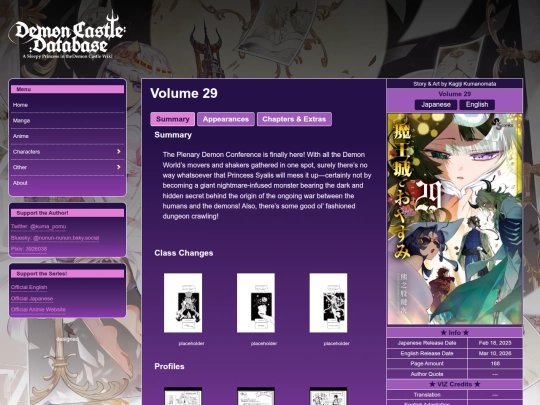Select the Summary tab
This screenshot has width=540, height=405.
[173, 119]
